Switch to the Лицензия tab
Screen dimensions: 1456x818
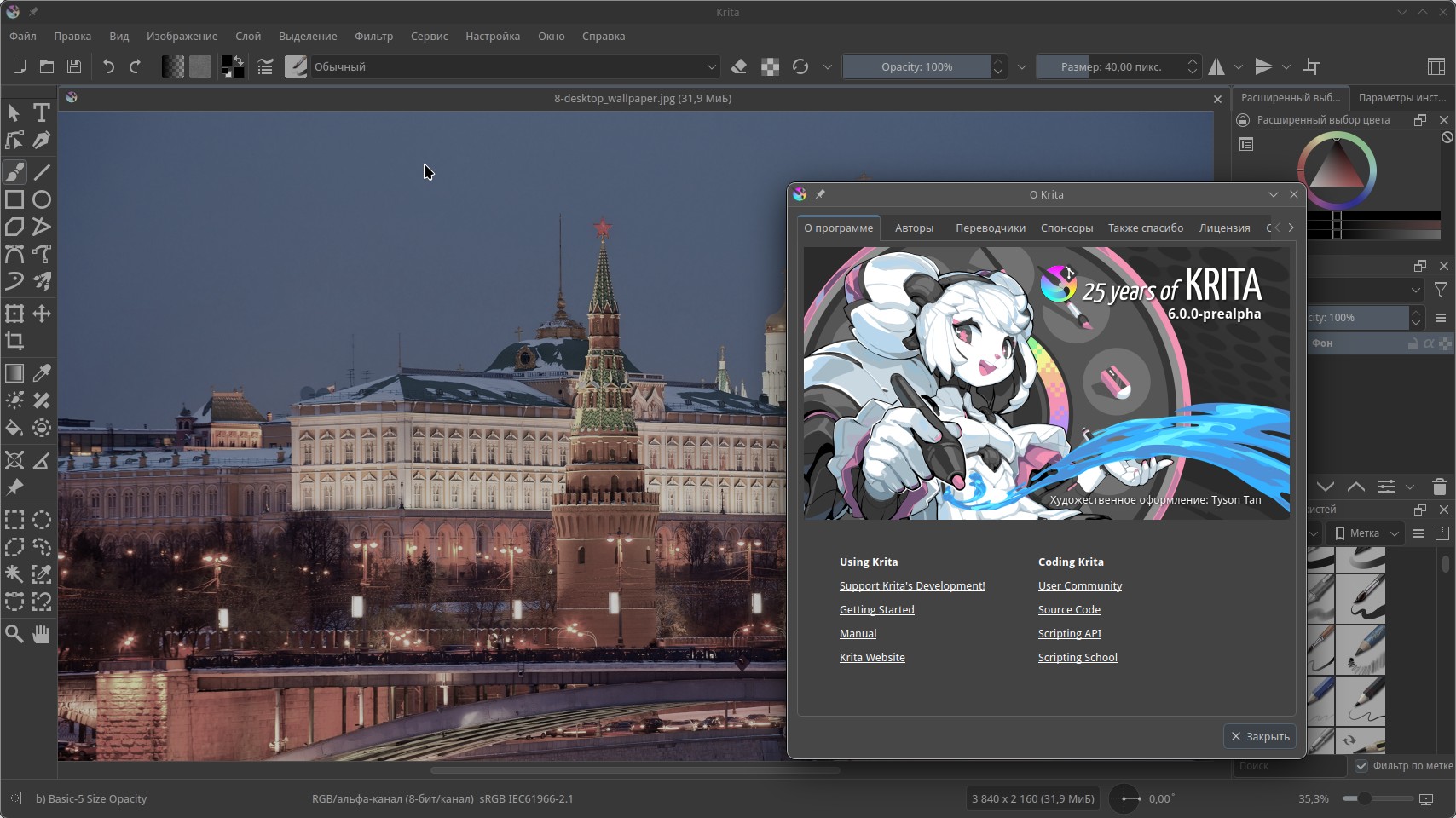(1224, 228)
